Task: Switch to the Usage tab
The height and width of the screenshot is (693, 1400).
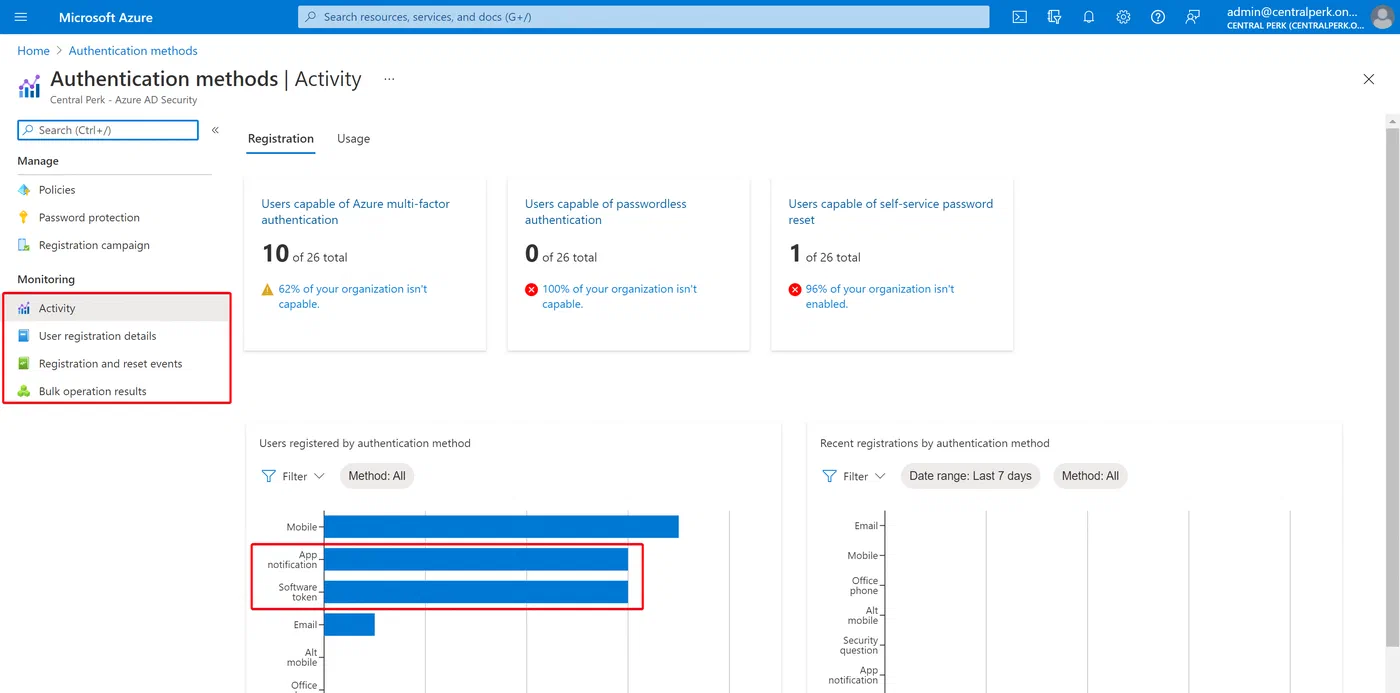Action: click(353, 139)
